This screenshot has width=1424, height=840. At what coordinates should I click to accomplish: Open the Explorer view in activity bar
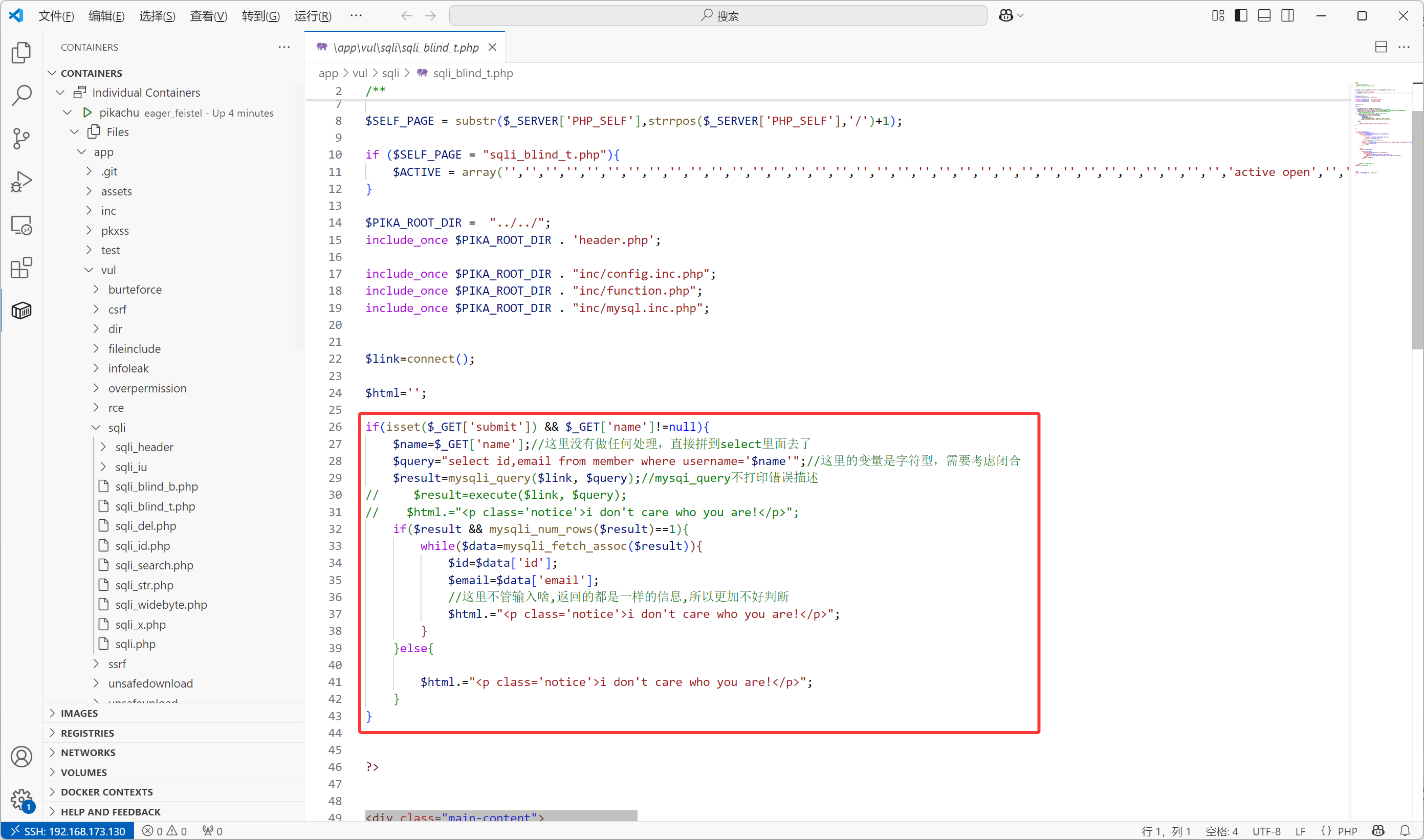click(21, 52)
